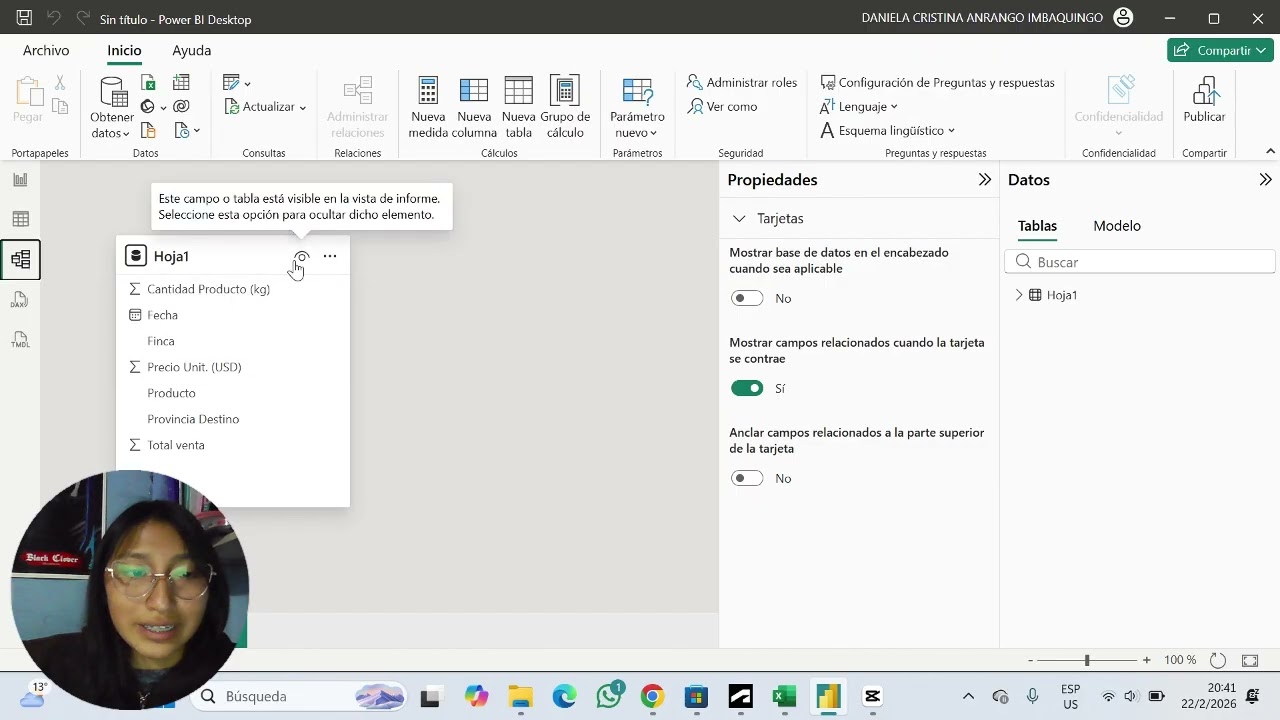Open the Archivo menu
1280x720 pixels.
(46, 50)
